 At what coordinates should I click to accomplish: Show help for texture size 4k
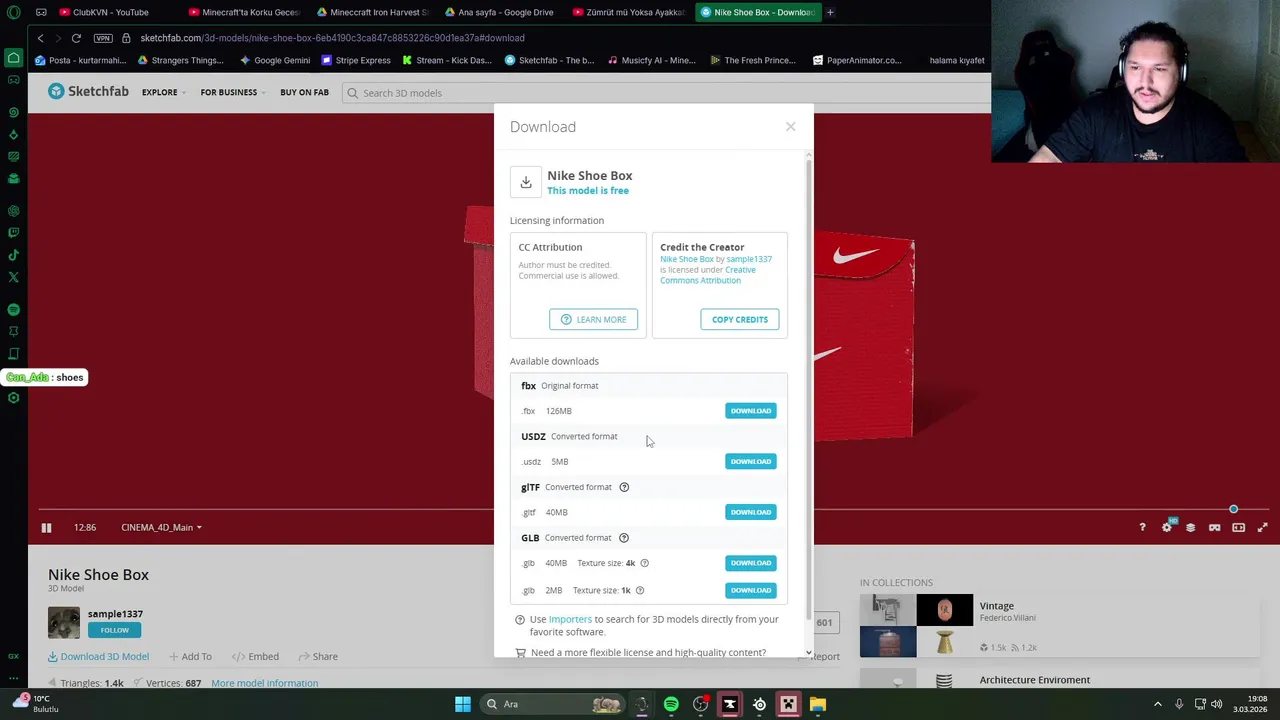pyautogui.click(x=644, y=563)
